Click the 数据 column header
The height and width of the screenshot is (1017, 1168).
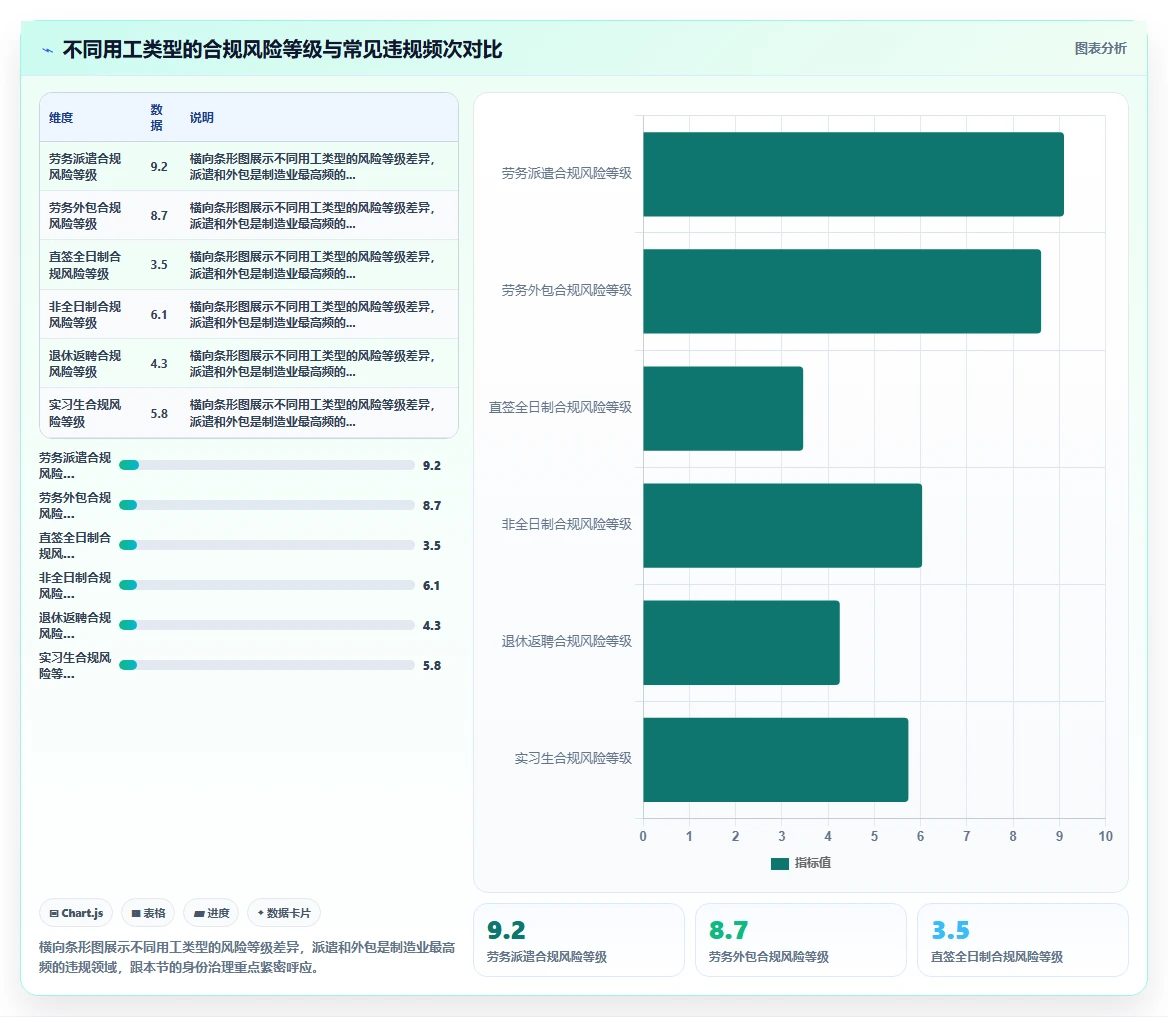156,118
